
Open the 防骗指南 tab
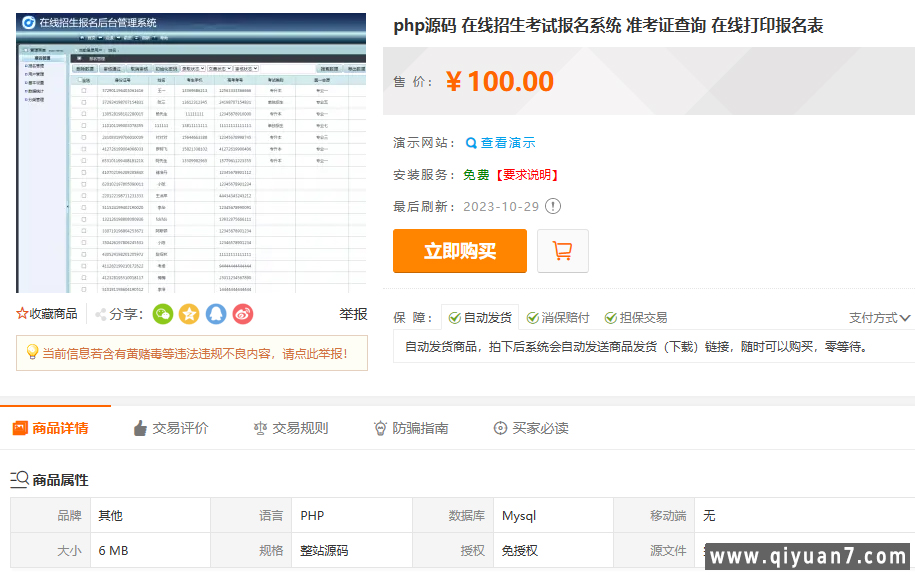pos(410,428)
